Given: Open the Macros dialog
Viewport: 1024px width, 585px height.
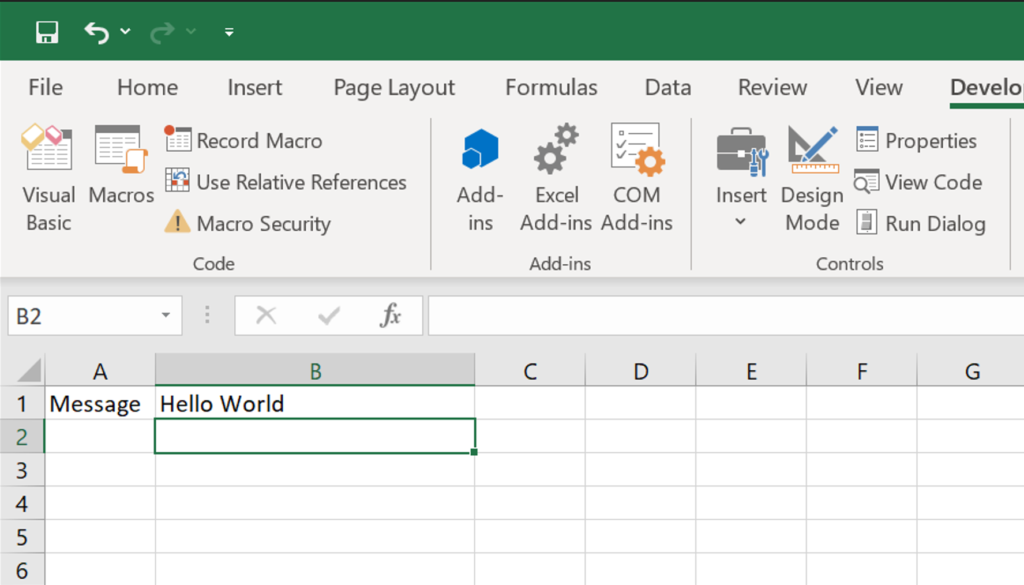Looking at the screenshot, I should pyautogui.click(x=121, y=165).
